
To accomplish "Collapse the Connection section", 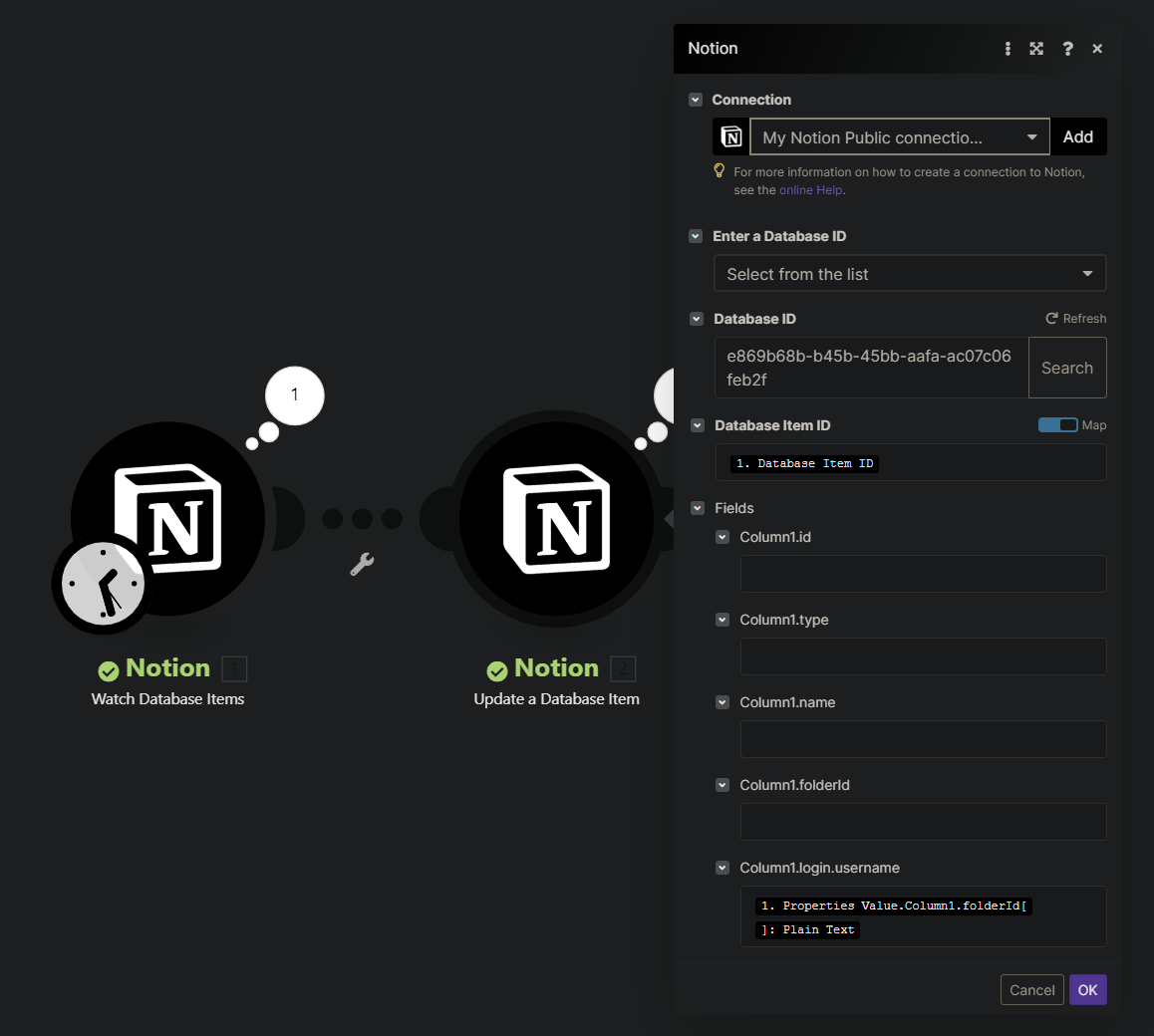I will 696,100.
